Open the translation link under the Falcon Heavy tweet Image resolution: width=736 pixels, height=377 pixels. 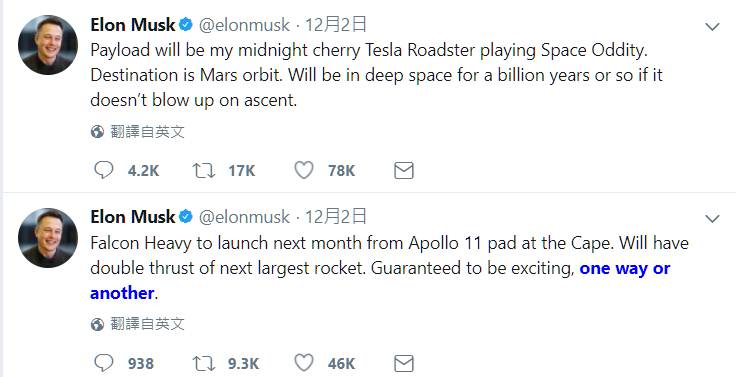[x=147, y=324]
